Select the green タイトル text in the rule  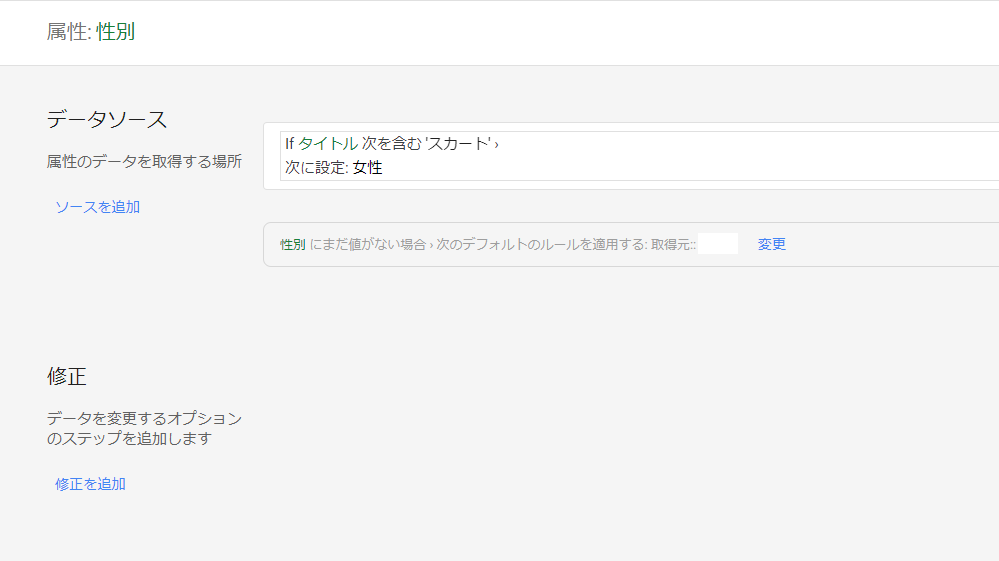328,144
